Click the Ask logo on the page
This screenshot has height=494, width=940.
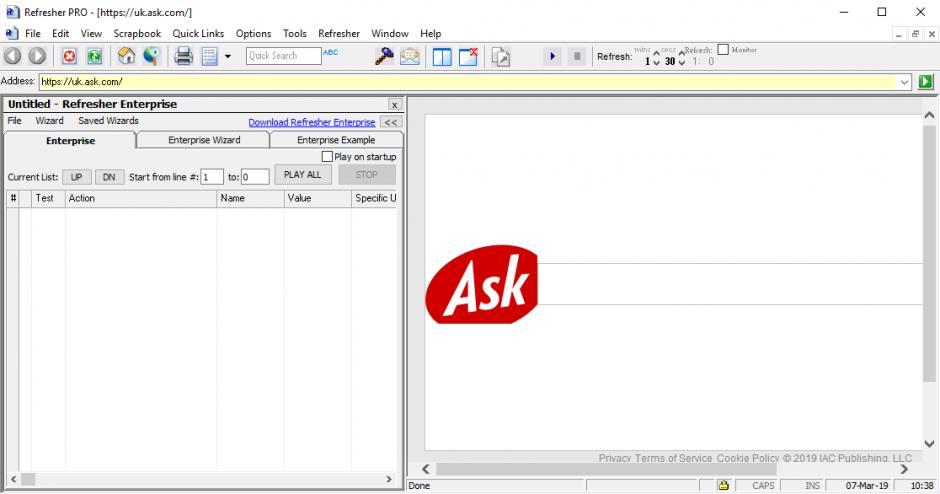coord(481,284)
